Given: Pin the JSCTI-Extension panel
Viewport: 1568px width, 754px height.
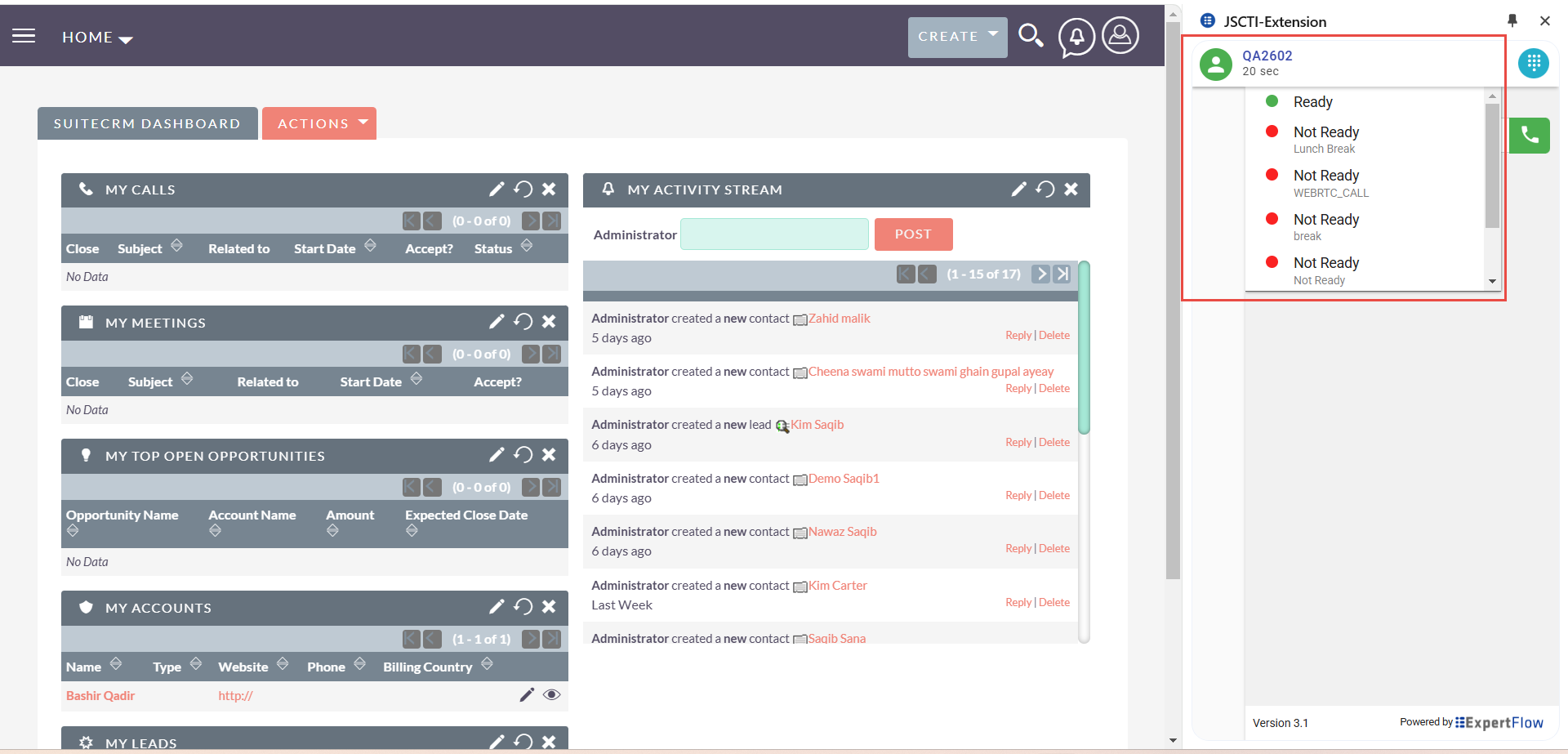Looking at the screenshot, I should 1512,21.
